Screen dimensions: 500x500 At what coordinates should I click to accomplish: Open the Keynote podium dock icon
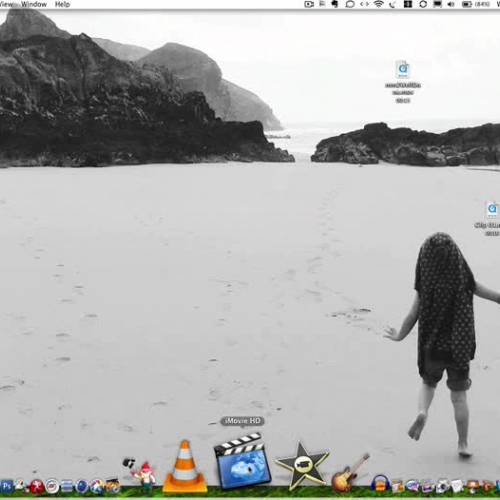(x=472, y=487)
